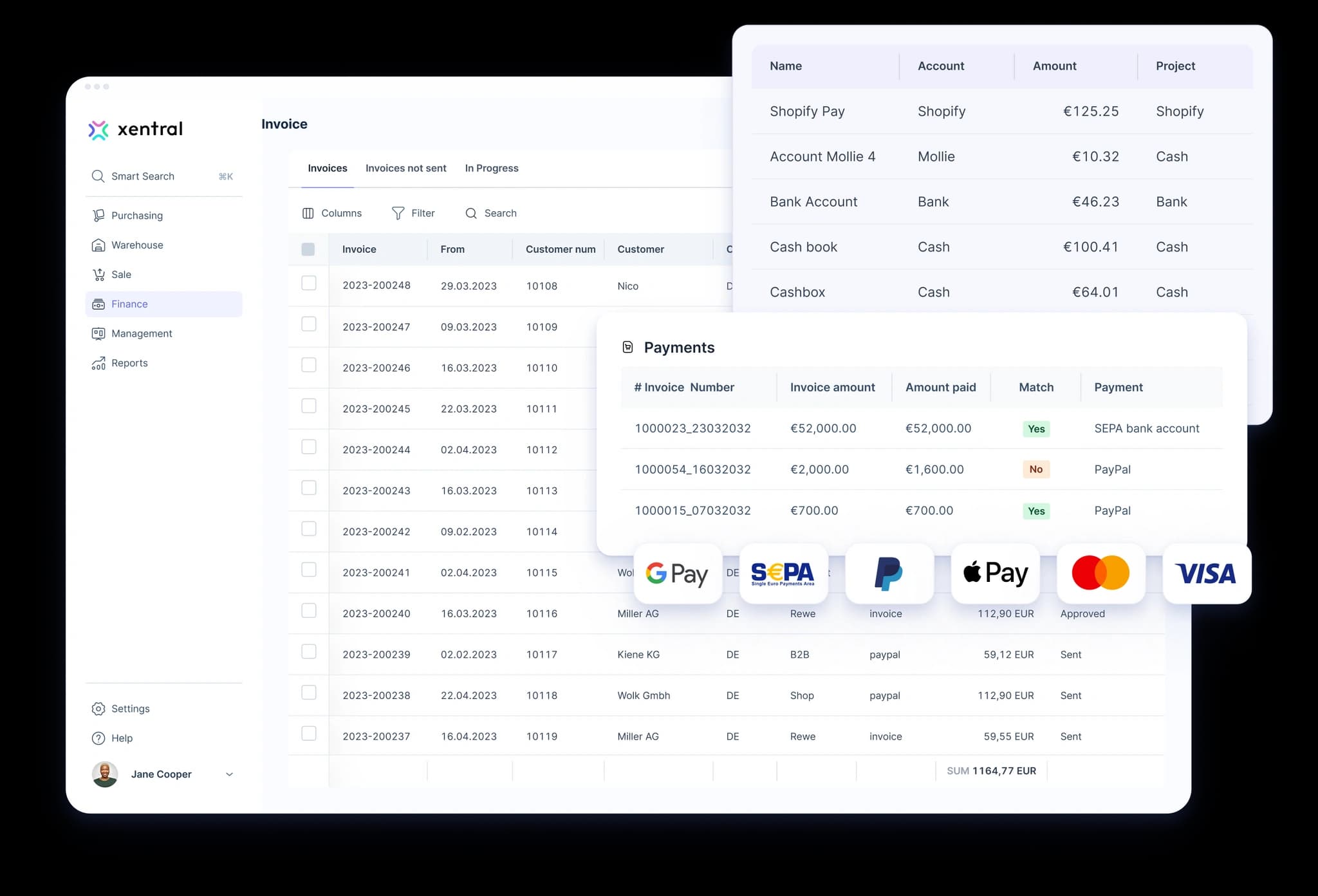Image resolution: width=1318 pixels, height=896 pixels.
Task: Select the Mastercard logo card
Action: (x=1101, y=573)
